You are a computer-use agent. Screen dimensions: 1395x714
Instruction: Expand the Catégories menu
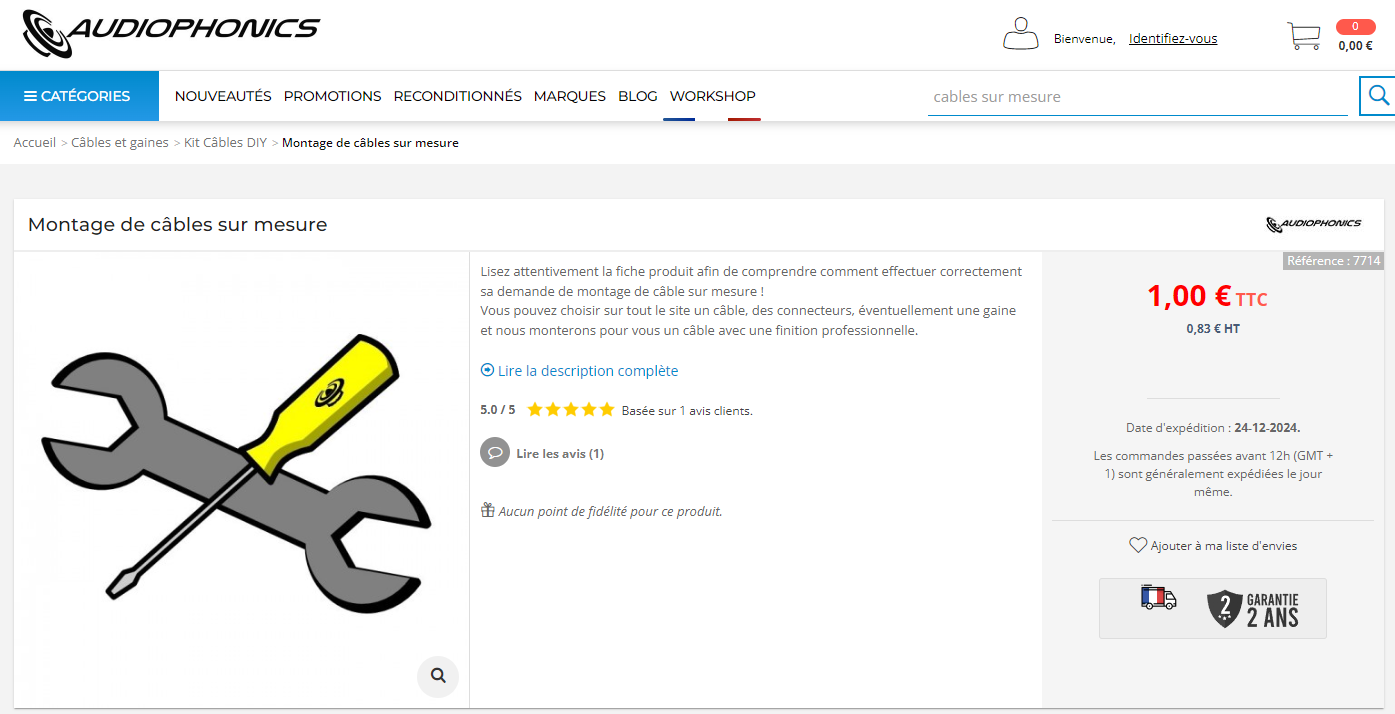click(79, 96)
